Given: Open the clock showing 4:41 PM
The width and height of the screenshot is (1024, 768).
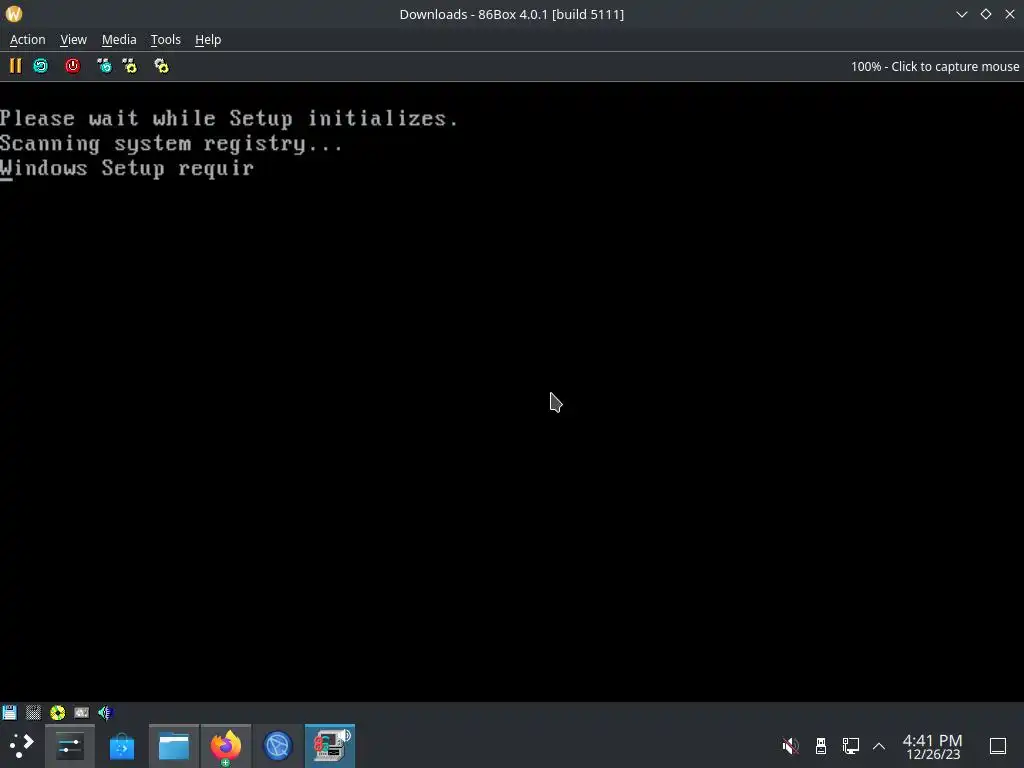Looking at the screenshot, I should [933, 746].
